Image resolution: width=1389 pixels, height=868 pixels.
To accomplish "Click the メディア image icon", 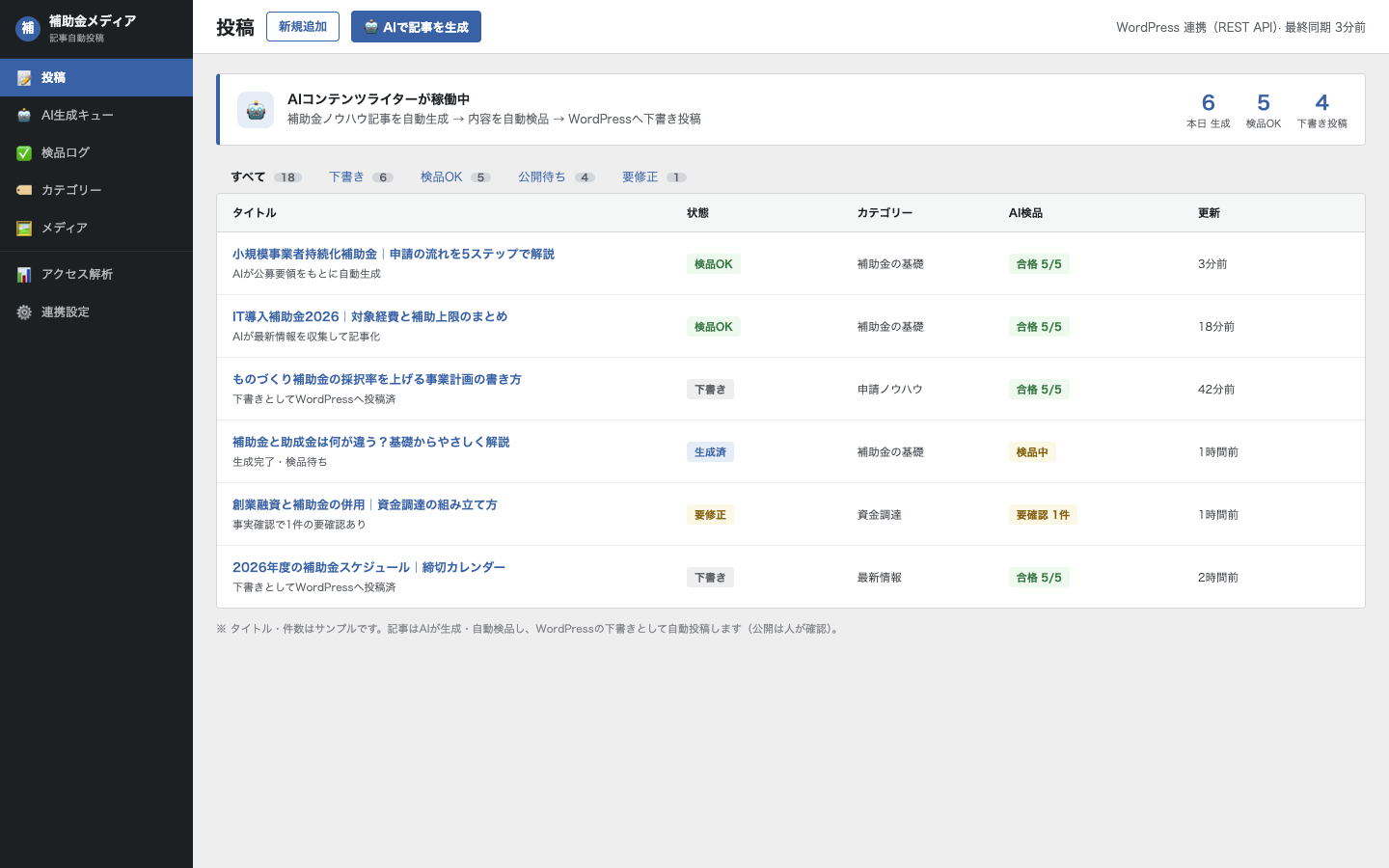I will [24, 229].
